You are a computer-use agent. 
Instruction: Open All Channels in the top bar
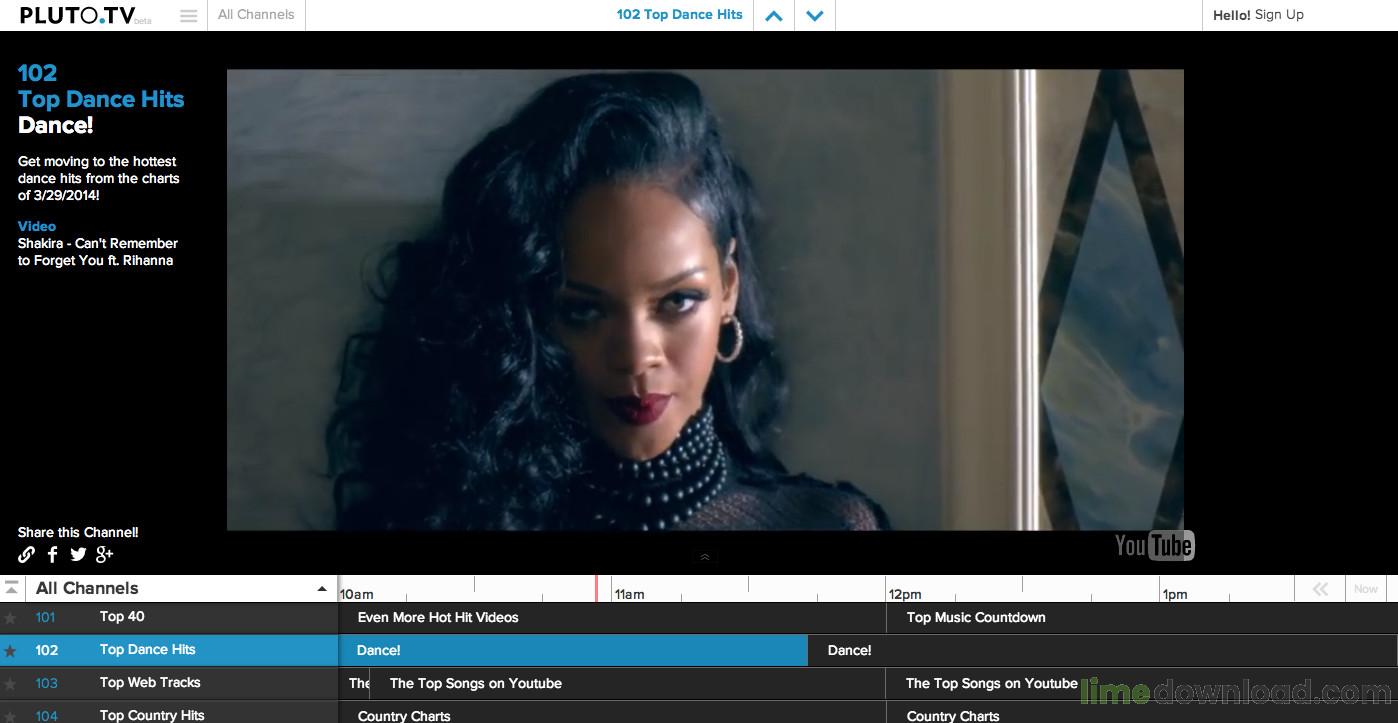[x=255, y=15]
